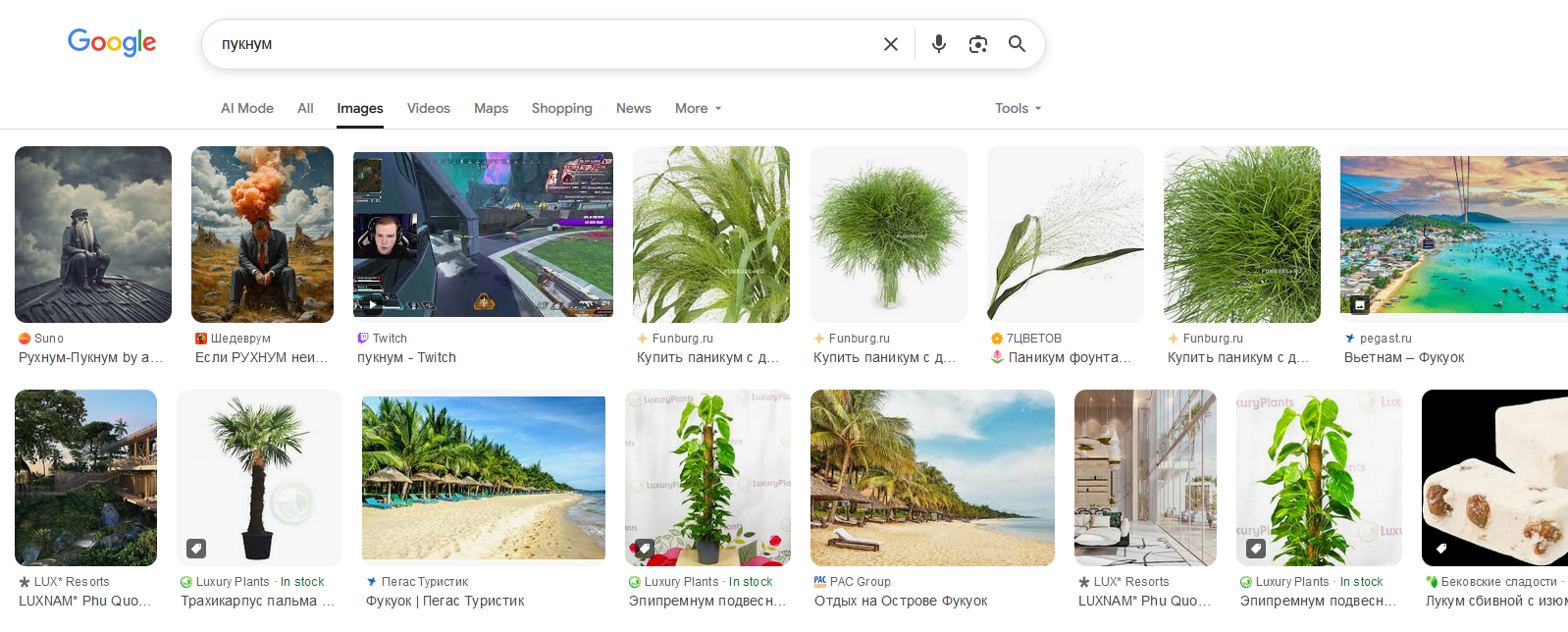Open the Рухнум-Пукнум by Suno result link
This screenshot has height=632, width=1568.
[91, 358]
